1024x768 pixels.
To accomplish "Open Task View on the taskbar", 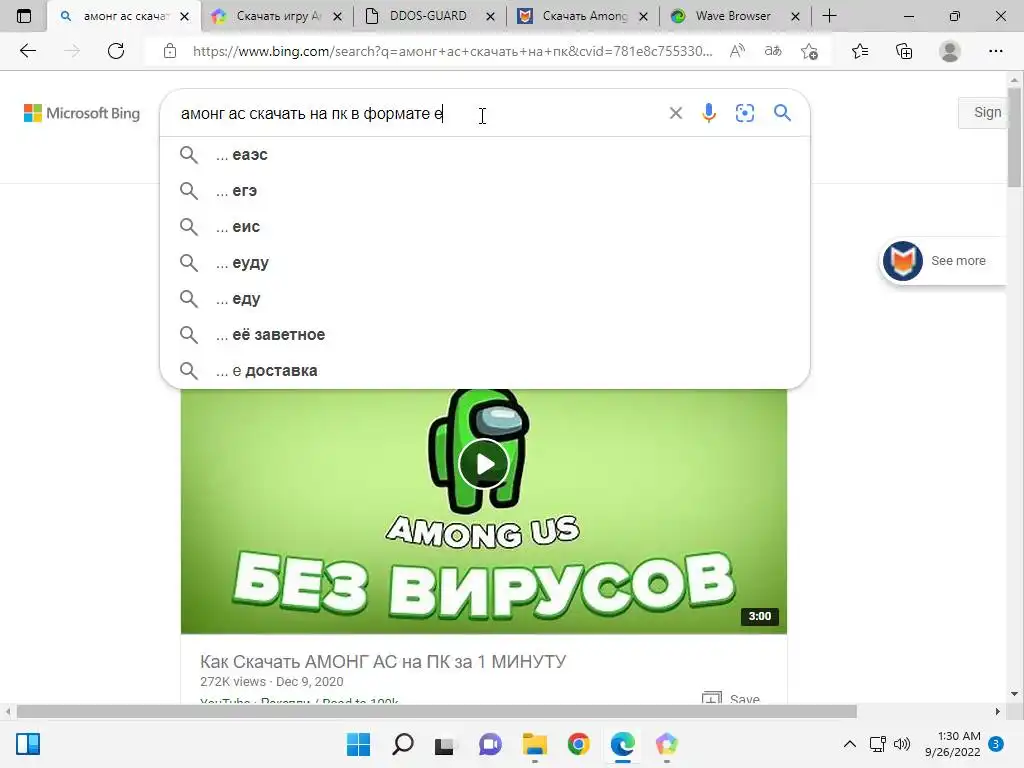I will click(445, 744).
